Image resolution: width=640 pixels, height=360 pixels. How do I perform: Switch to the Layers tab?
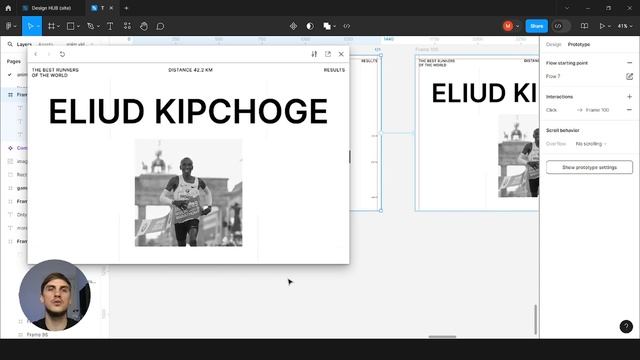(x=24, y=44)
